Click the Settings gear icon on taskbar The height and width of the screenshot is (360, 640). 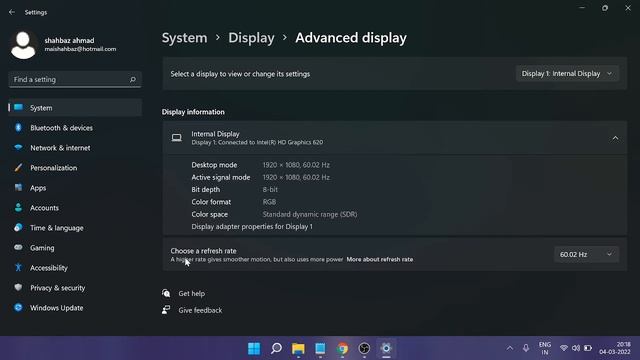click(386, 348)
